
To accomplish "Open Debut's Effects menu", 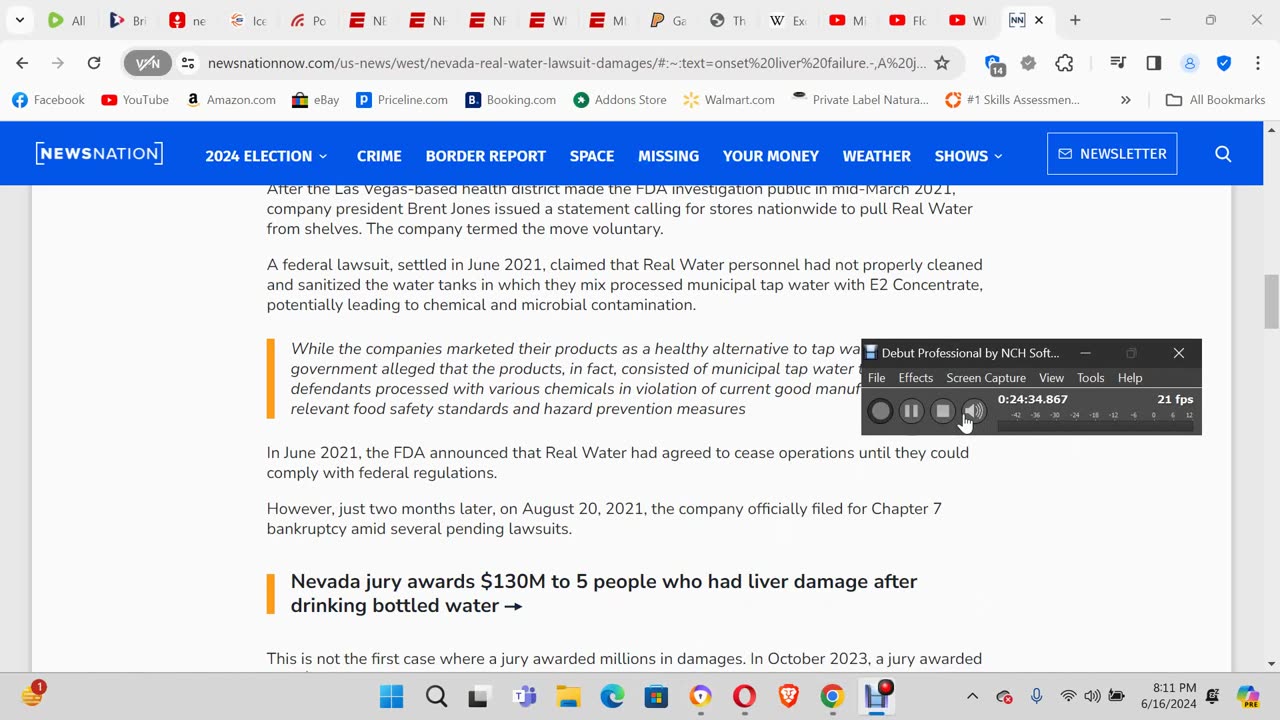I will (915, 378).
